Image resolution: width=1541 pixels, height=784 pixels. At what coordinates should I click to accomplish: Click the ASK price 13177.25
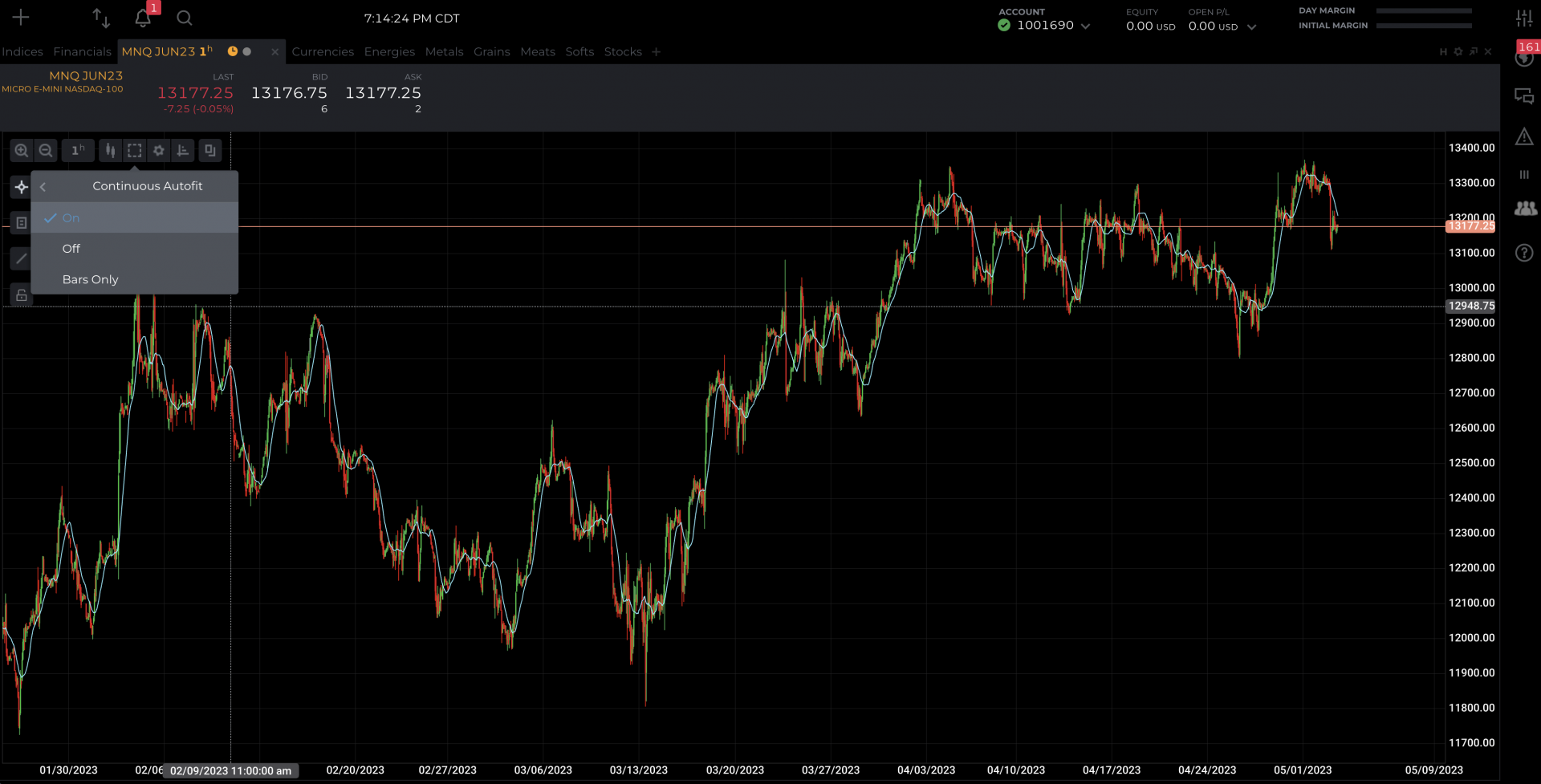pyautogui.click(x=383, y=93)
